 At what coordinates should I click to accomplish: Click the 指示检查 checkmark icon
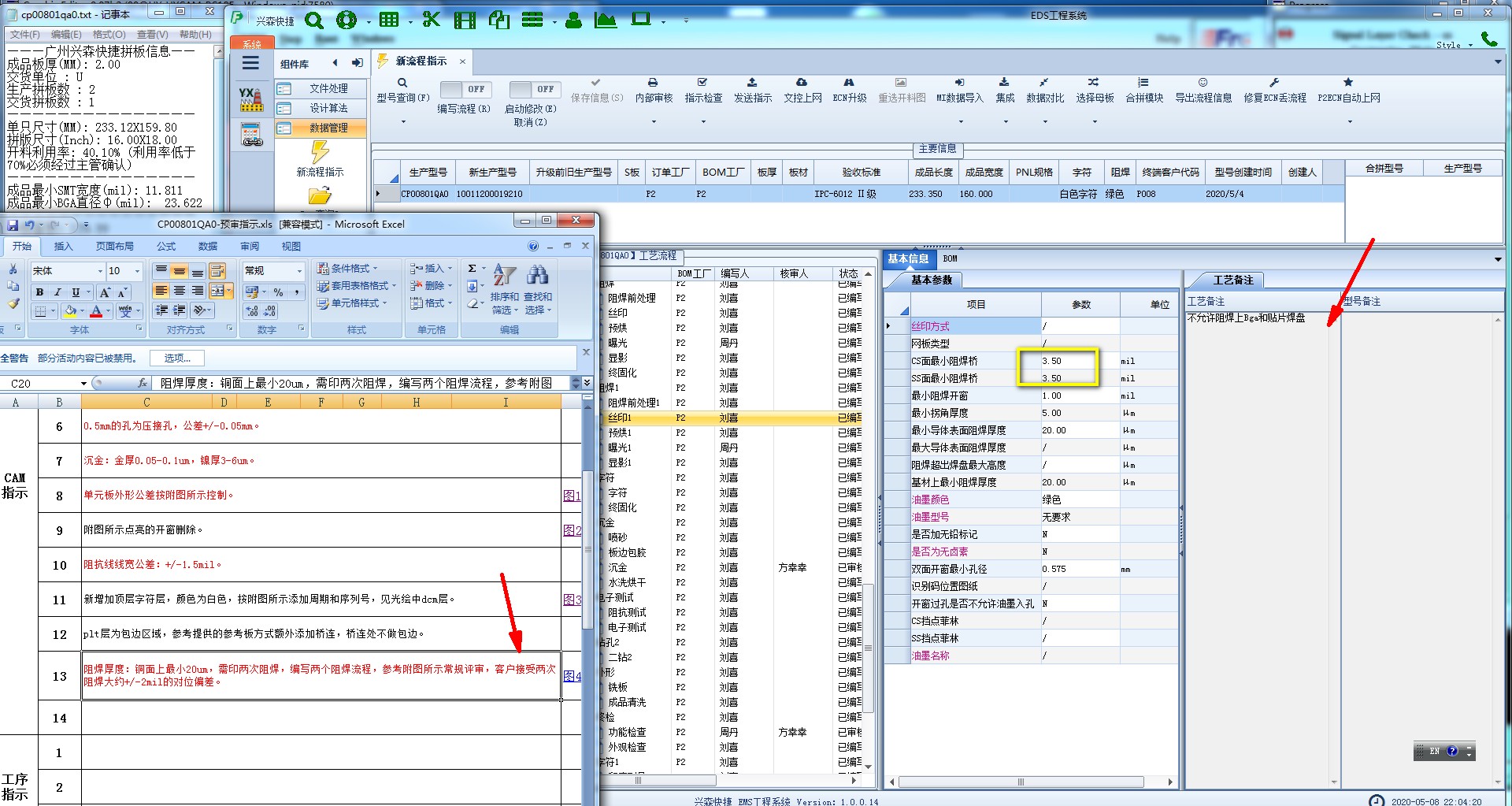point(702,82)
